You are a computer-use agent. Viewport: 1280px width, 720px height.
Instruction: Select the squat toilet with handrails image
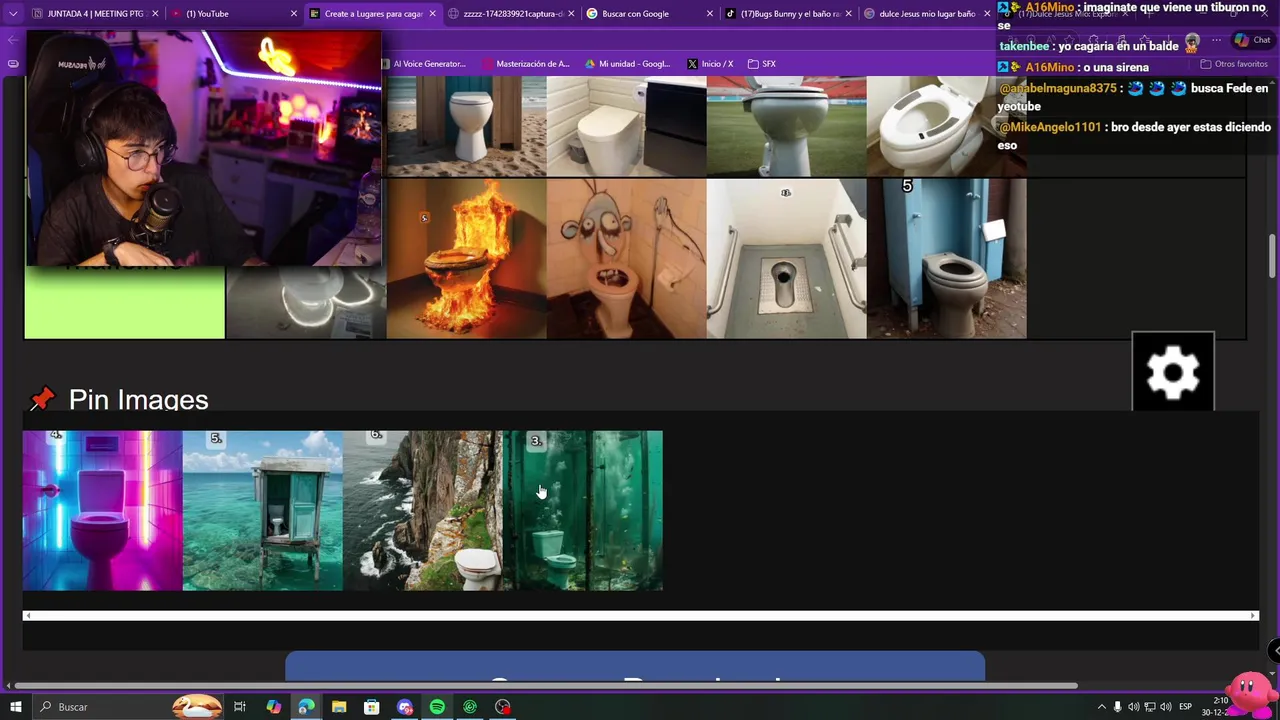(786, 258)
